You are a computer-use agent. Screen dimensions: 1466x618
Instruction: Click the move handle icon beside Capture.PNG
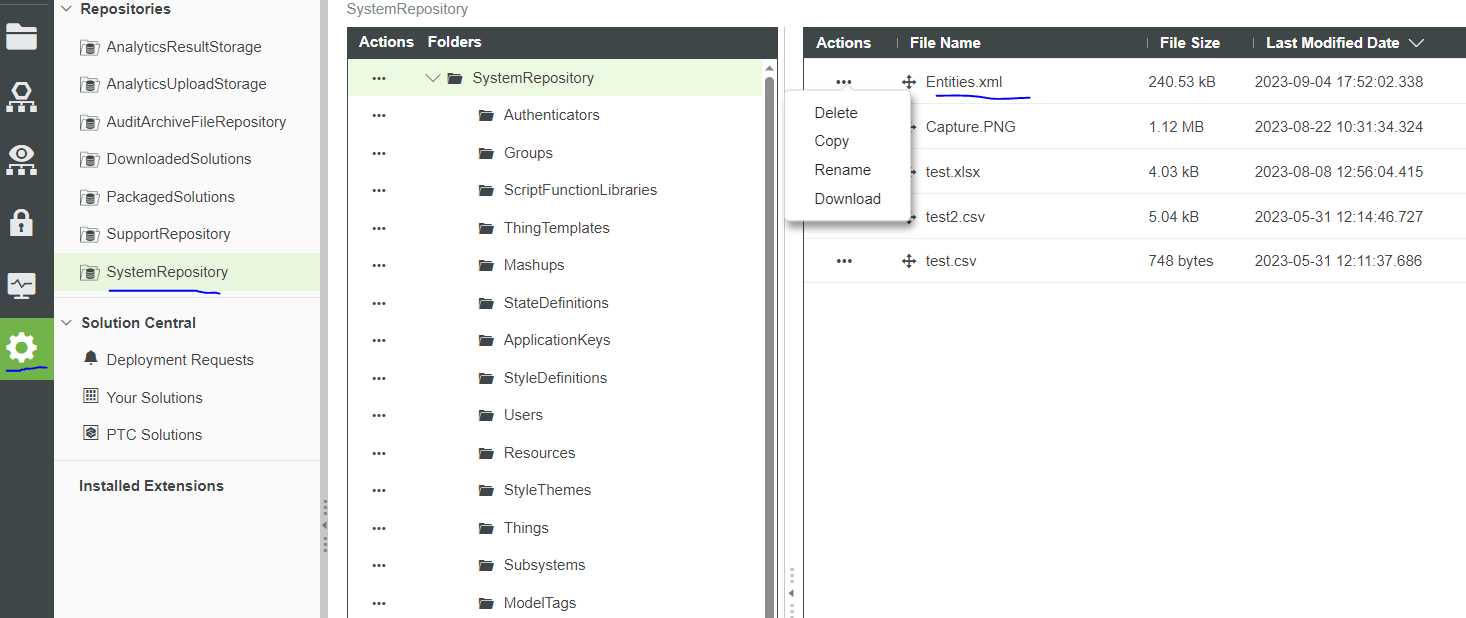908,126
